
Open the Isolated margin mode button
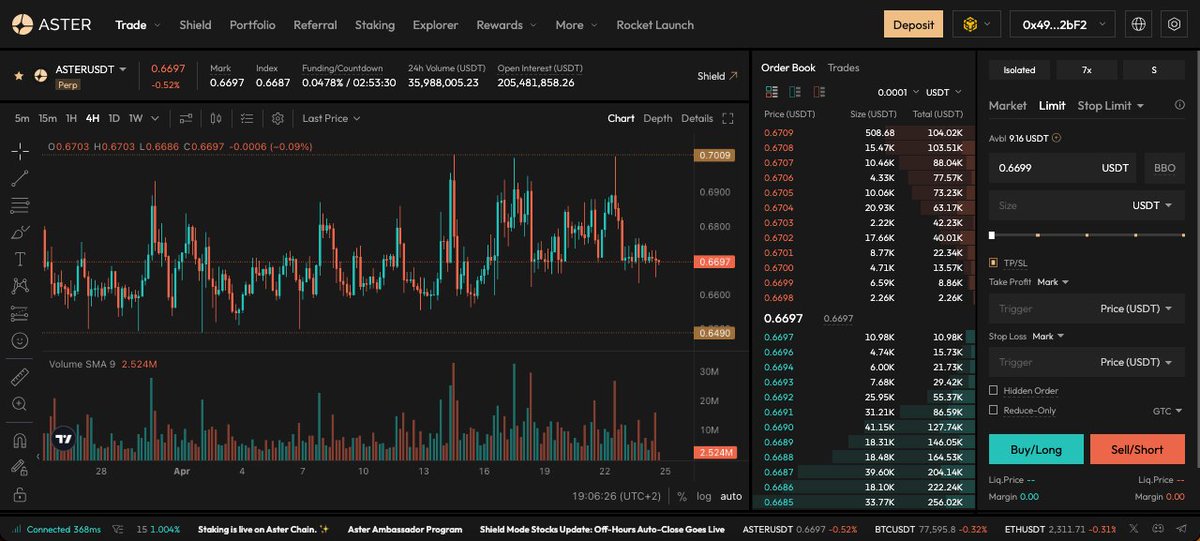pyautogui.click(x=1019, y=70)
